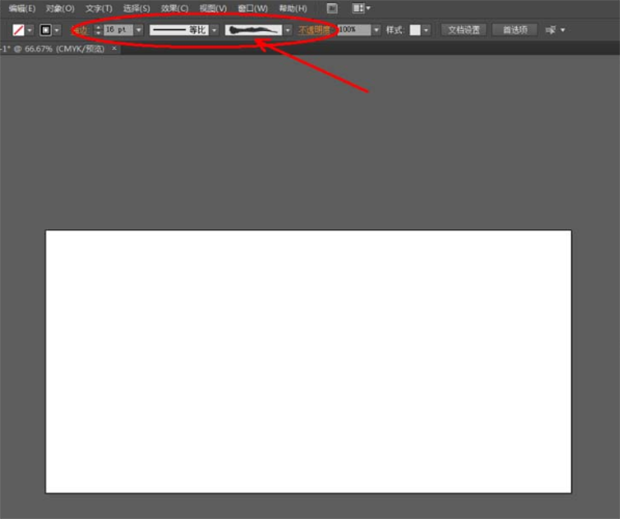Expand the 等比 width profile dropdown
This screenshot has width=620, height=519.
click(x=214, y=30)
